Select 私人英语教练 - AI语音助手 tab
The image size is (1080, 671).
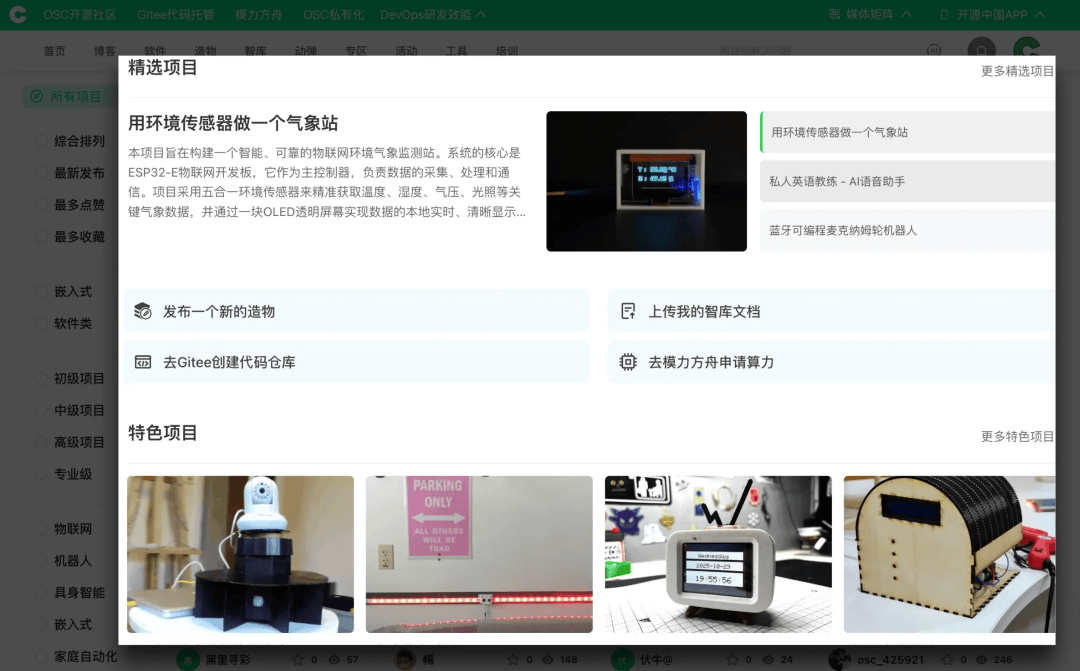pyautogui.click(x=906, y=181)
